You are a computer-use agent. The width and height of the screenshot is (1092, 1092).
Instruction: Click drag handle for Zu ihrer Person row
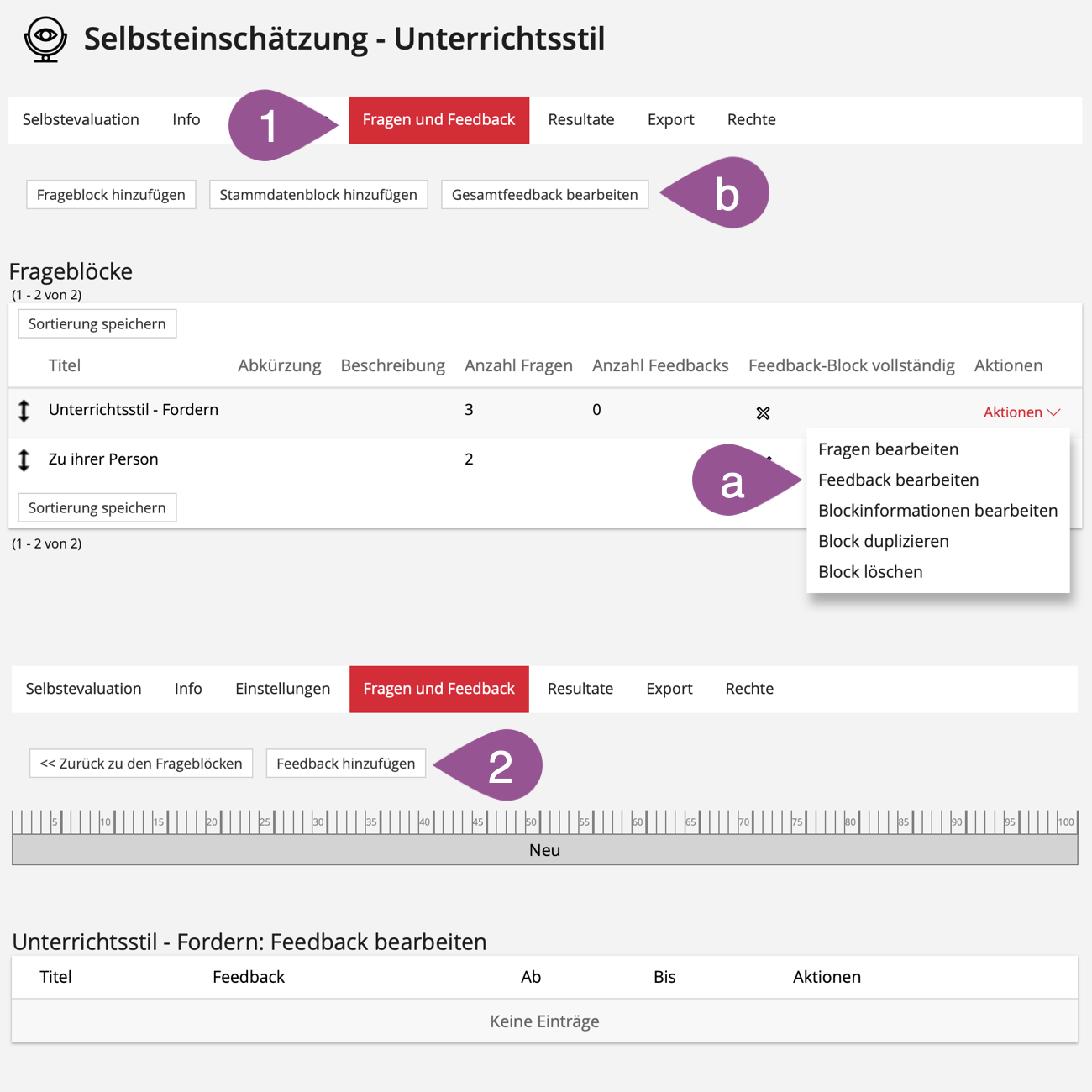(24, 460)
